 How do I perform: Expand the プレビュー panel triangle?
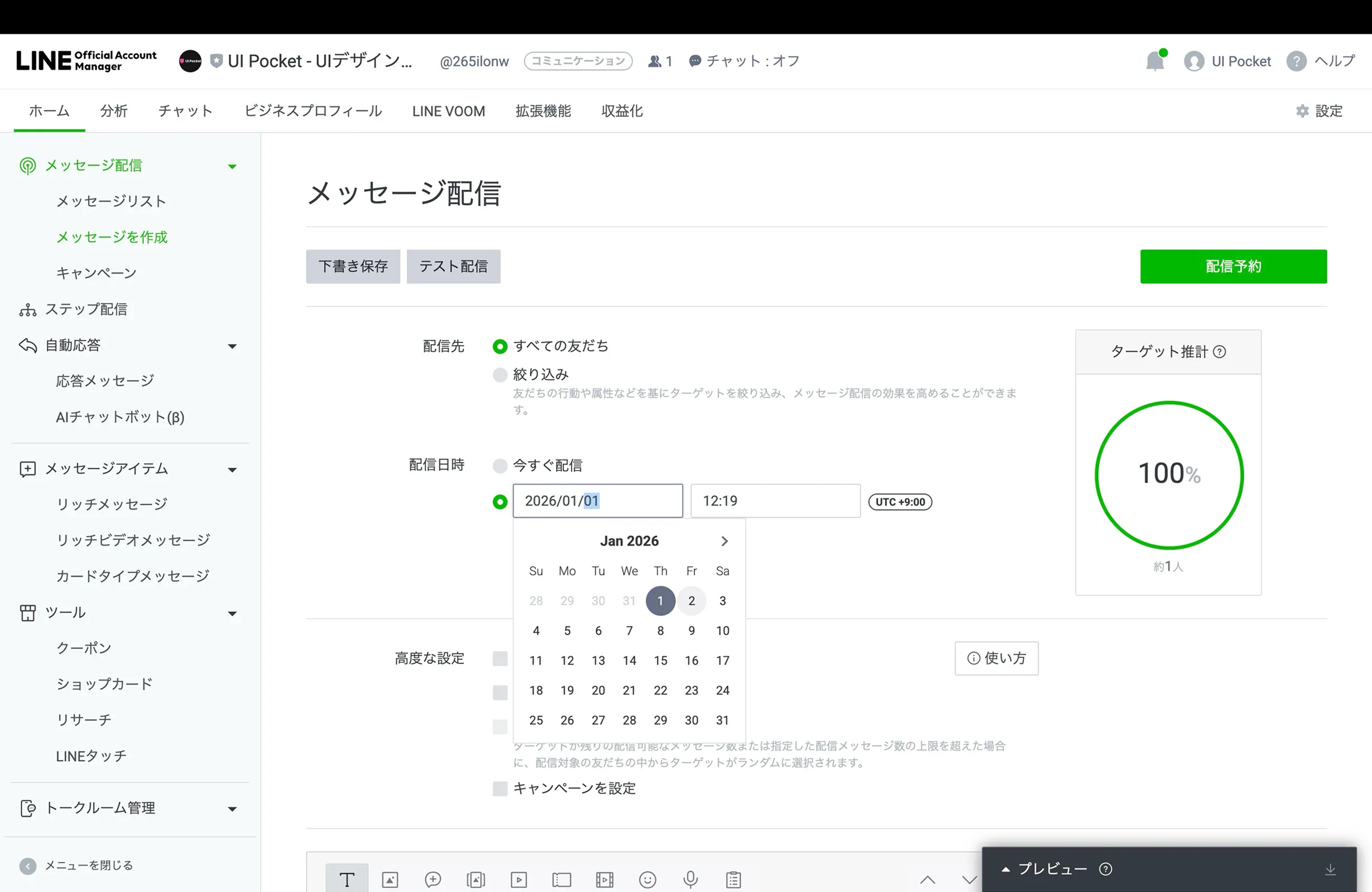pyautogui.click(x=1006, y=869)
